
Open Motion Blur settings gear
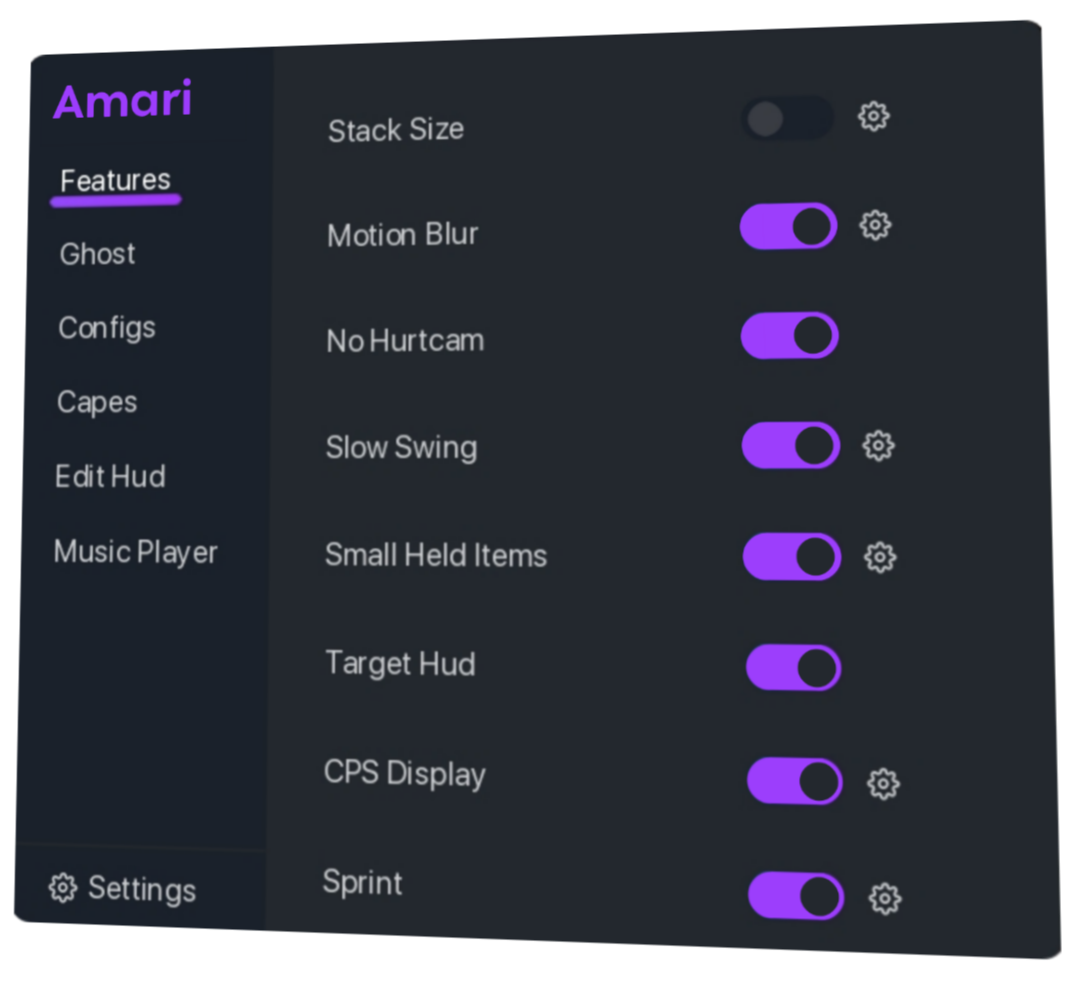(875, 226)
